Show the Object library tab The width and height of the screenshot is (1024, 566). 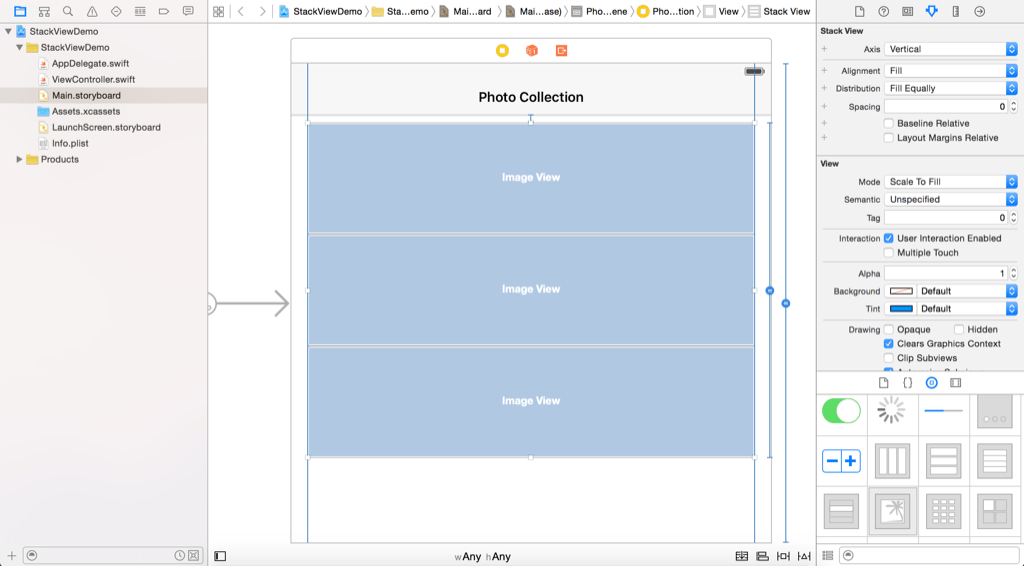click(x=931, y=383)
